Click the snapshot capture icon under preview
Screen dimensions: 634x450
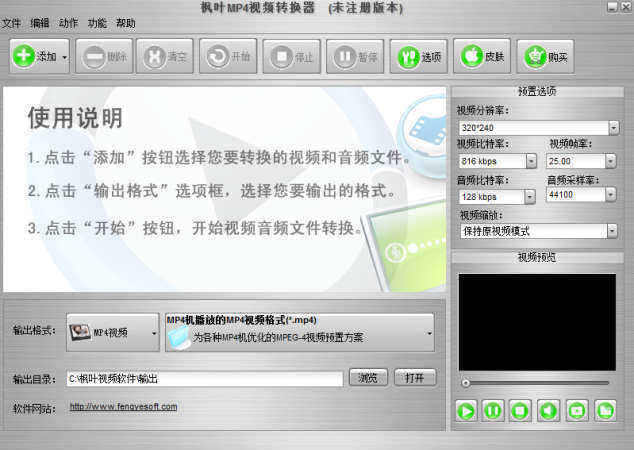click(577, 411)
